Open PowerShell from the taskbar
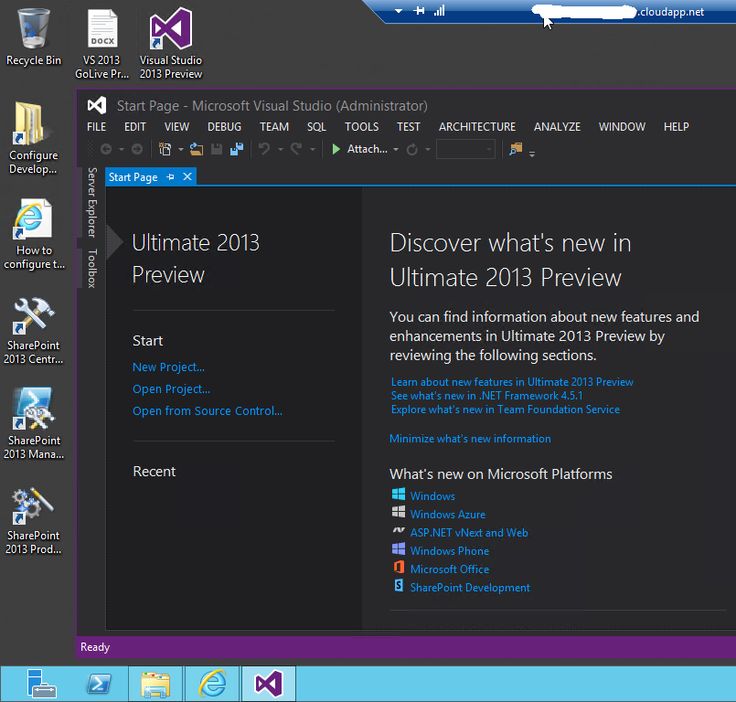 [x=99, y=684]
